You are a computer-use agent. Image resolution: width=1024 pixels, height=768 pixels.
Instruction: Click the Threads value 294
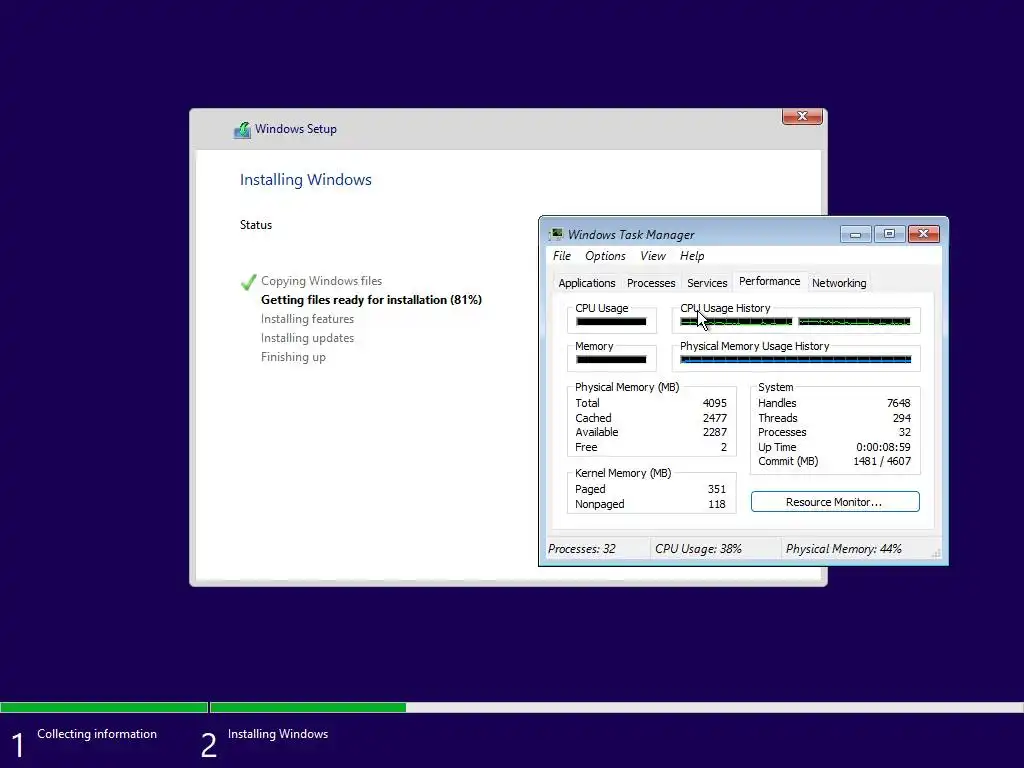click(x=902, y=418)
